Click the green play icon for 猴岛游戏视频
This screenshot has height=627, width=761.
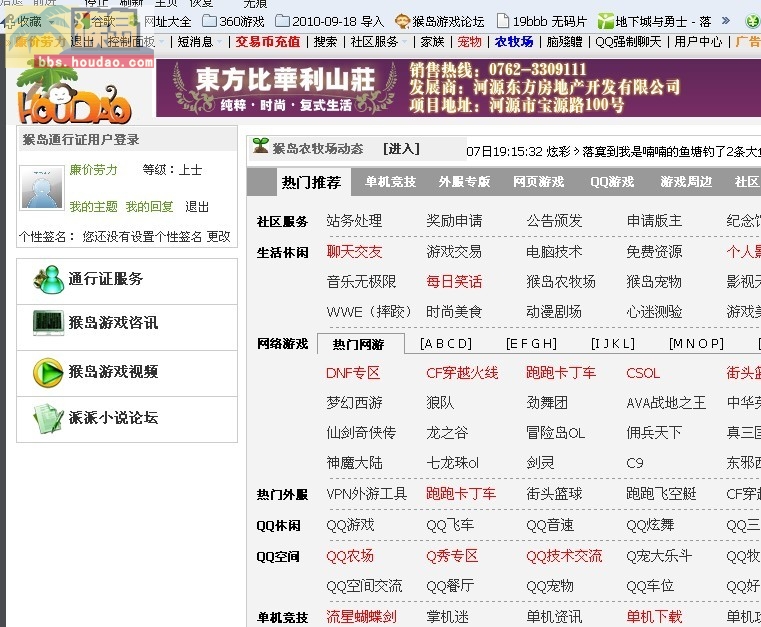click(x=48, y=373)
